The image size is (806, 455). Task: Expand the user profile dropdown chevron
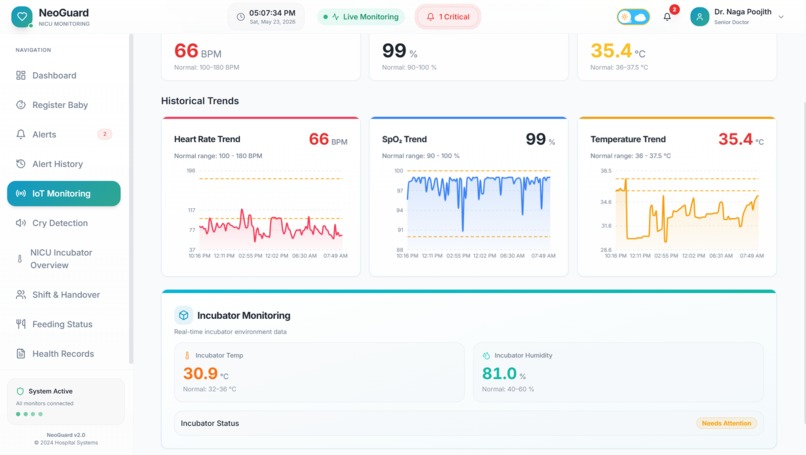[x=781, y=17]
